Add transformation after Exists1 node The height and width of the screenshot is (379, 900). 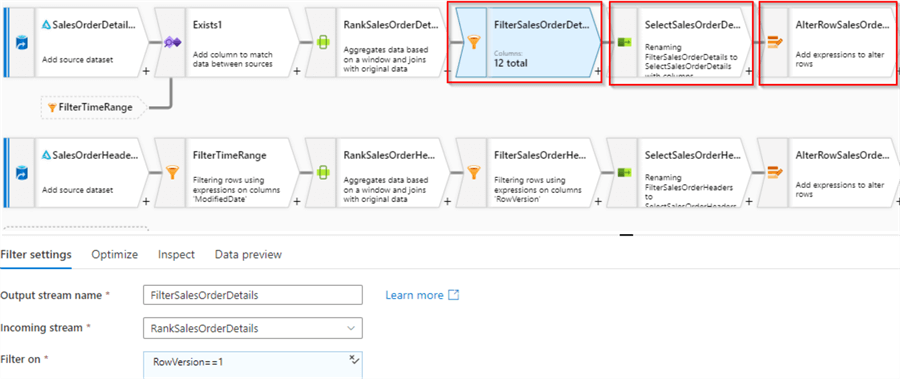point(297,72)
